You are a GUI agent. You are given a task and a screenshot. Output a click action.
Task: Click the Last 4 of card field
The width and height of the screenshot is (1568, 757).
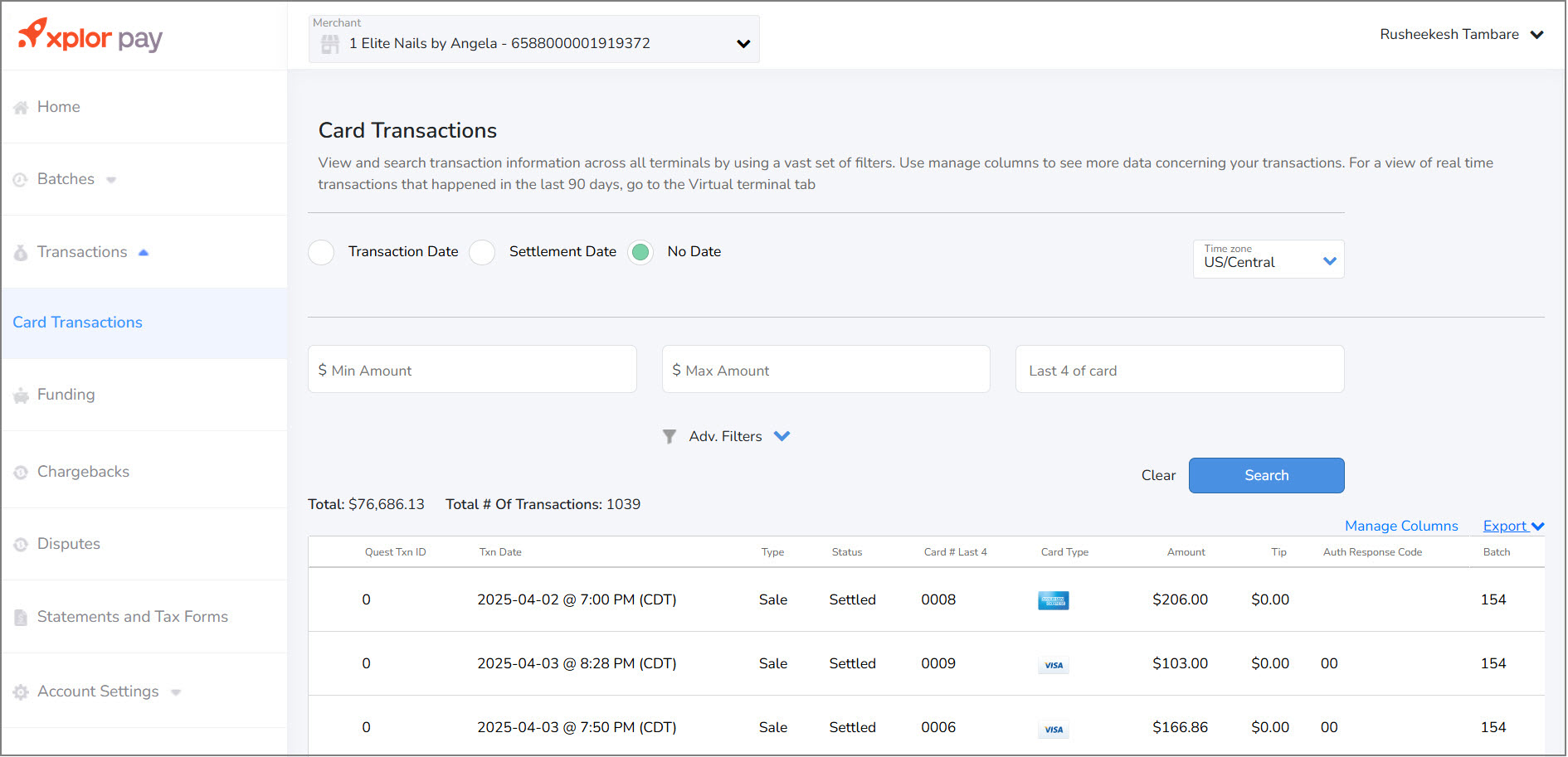coord(1179,370)
